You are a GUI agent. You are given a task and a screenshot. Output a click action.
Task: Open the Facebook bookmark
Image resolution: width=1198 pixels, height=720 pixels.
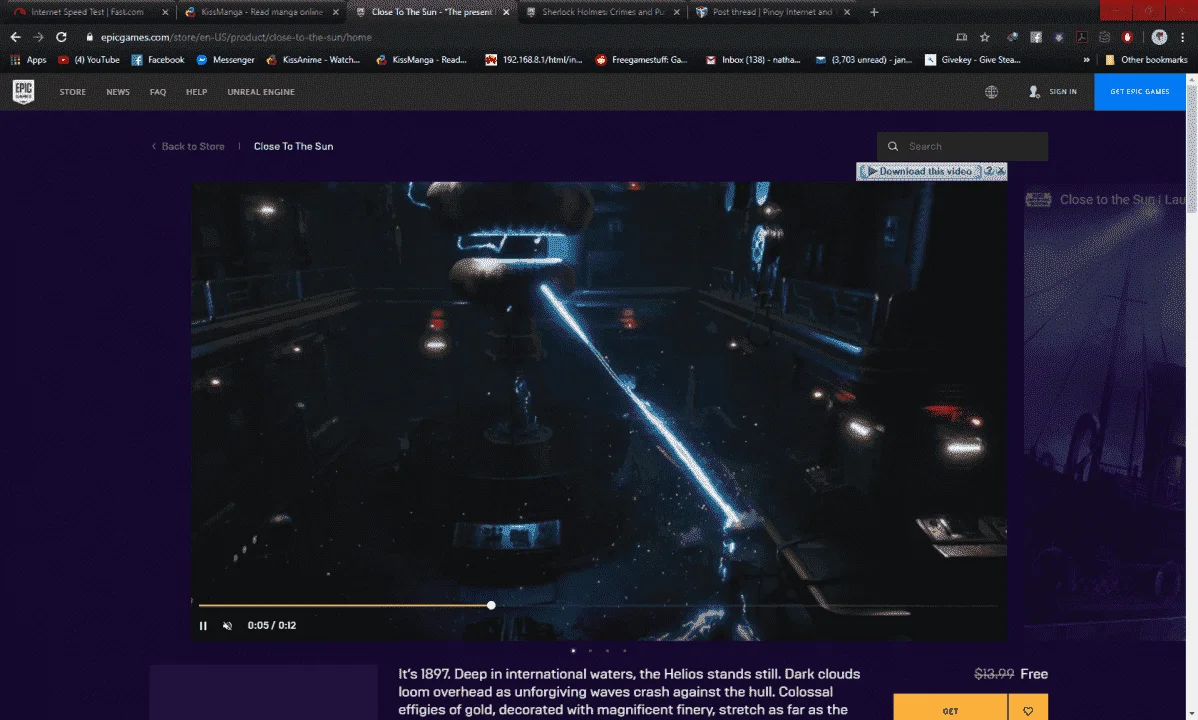(157, 60)
